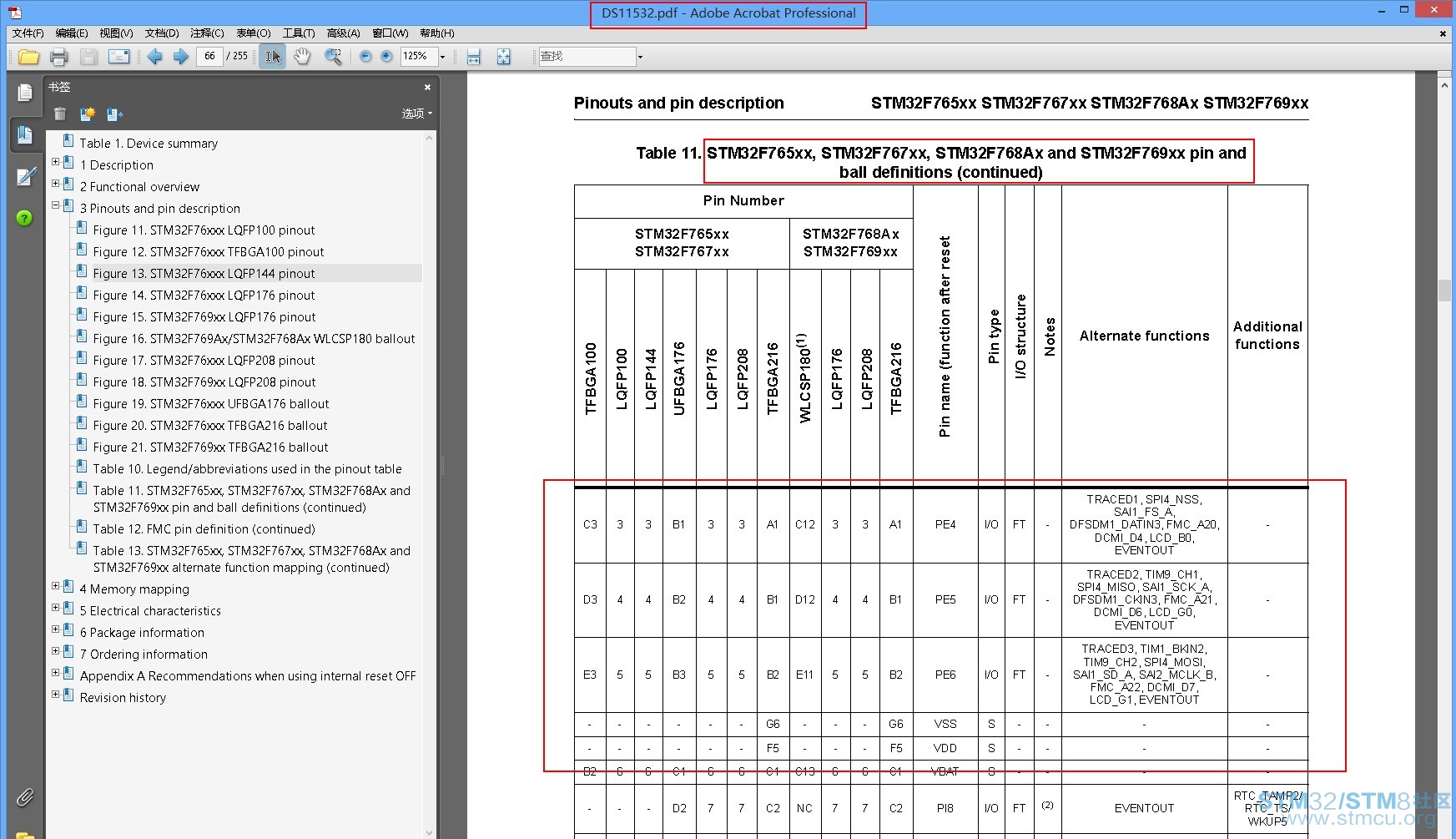This screenshot has width=1456, height=839.
Task: Open the Bookmarks panel icon
Action: pyautogui.click(x=25, y=134)
